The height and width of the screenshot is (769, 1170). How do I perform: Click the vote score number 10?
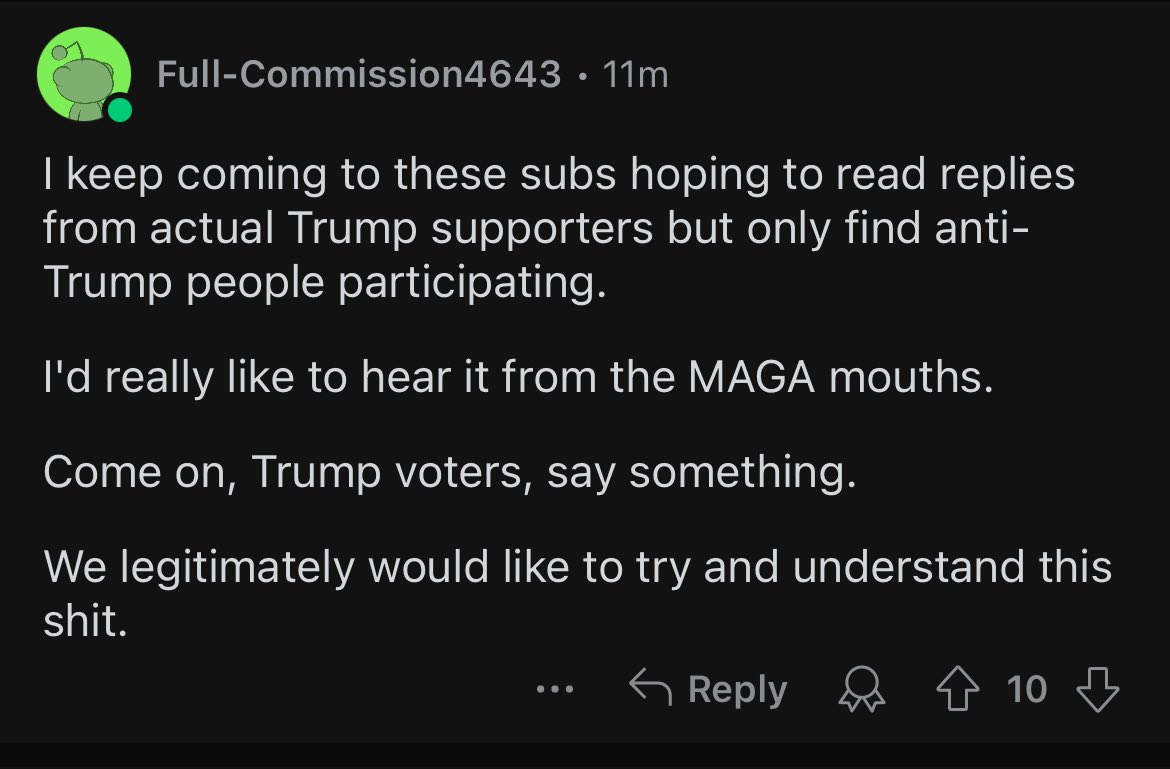point(1027,688)
